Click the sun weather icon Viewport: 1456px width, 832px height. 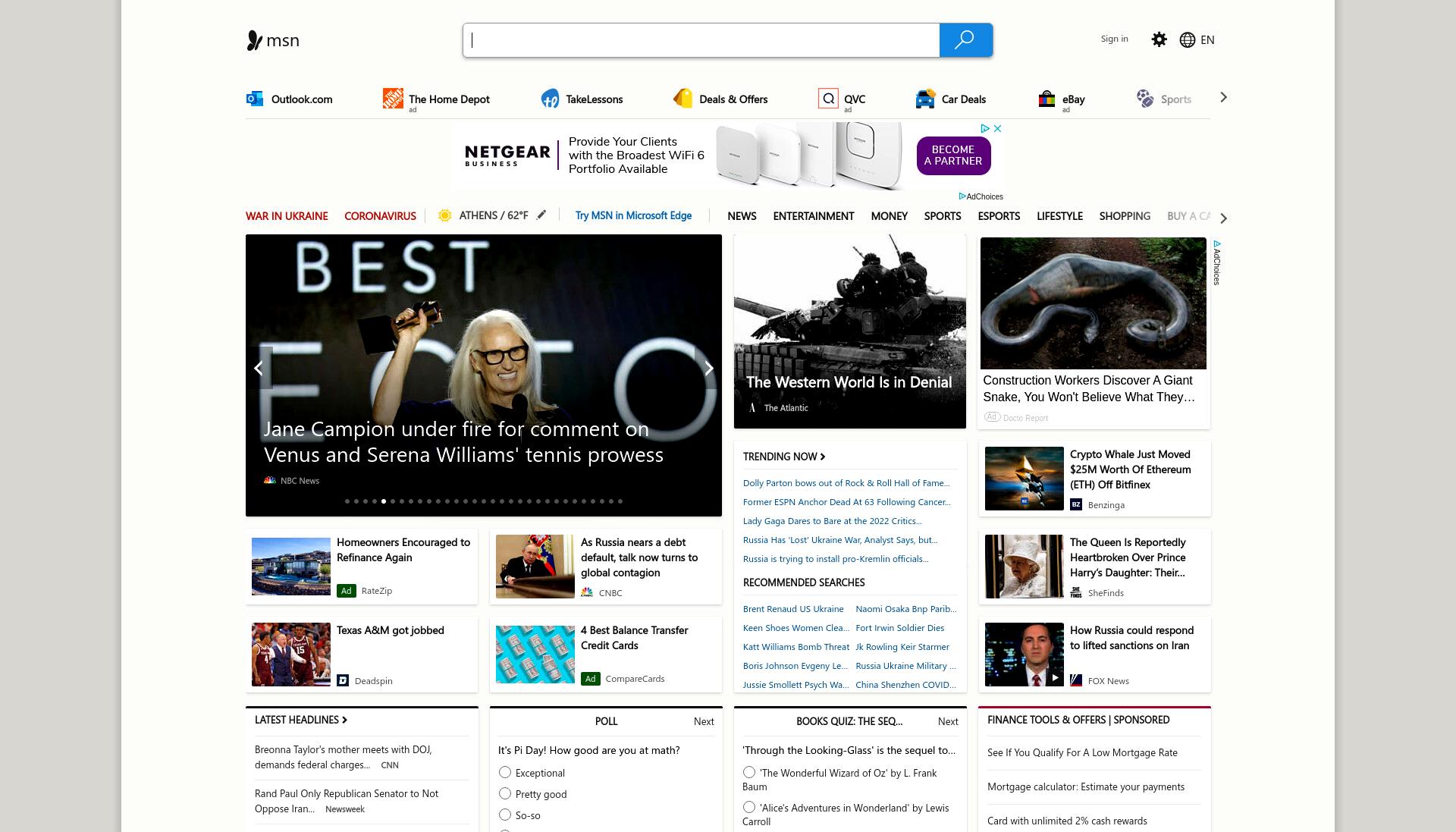tap(445, 215)
